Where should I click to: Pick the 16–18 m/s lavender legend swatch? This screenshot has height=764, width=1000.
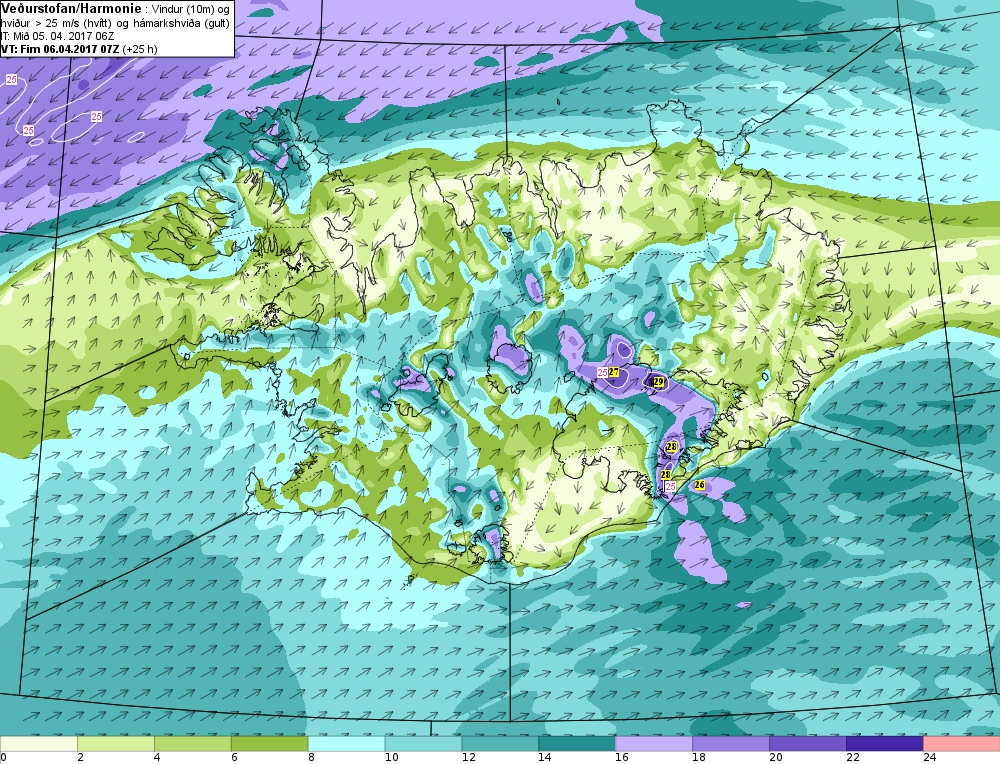[x=654, y=744]
